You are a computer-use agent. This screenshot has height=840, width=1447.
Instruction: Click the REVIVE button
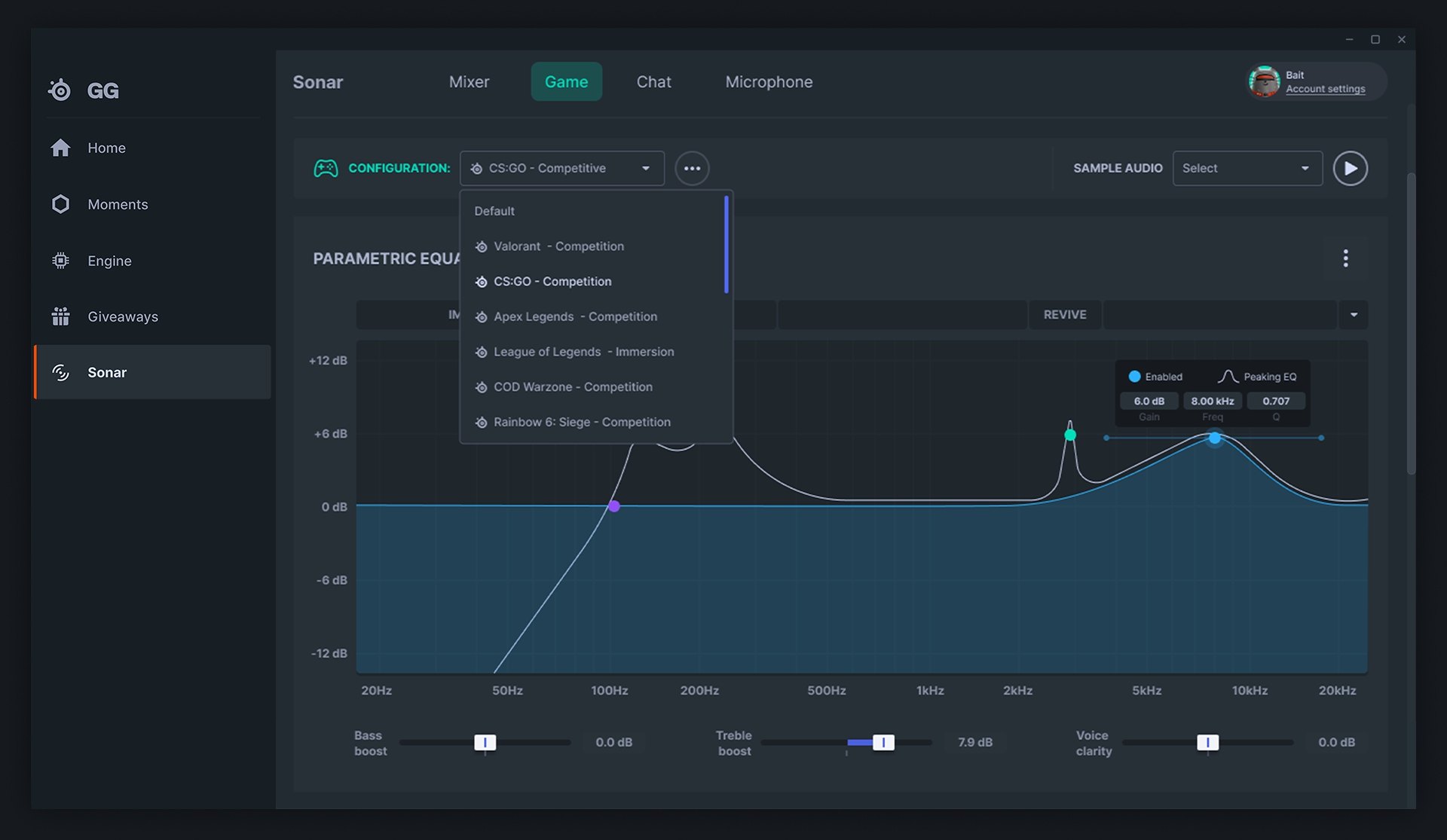(x=1064, y=315)
